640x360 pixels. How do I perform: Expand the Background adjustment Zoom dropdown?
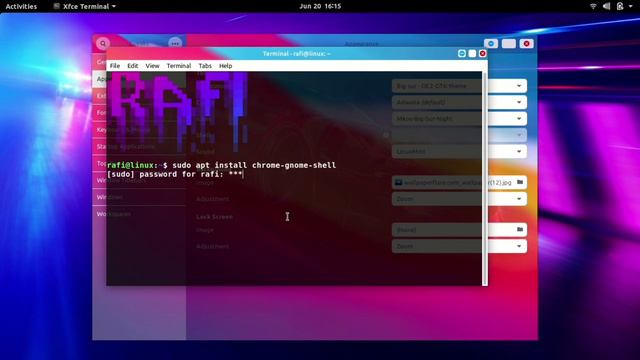(x=459, y=199)
